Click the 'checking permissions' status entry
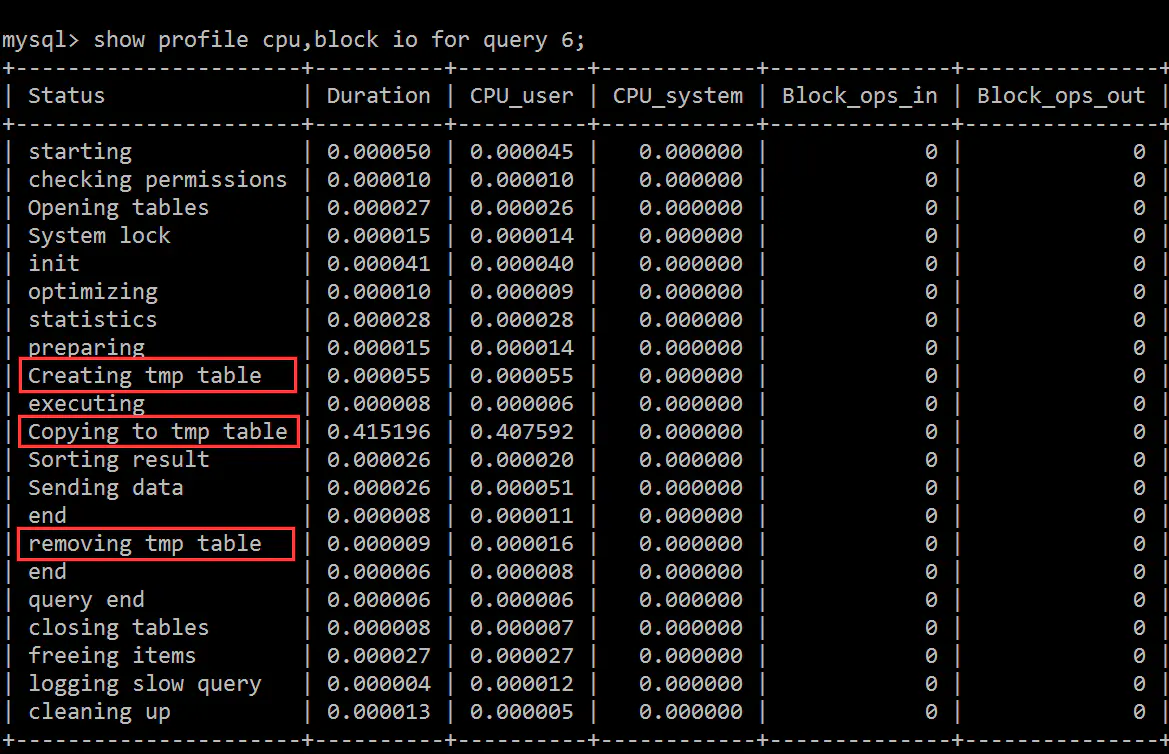The height and width of the screenshot is (754, 1169). pyautogui.click(x=159, y=179)
